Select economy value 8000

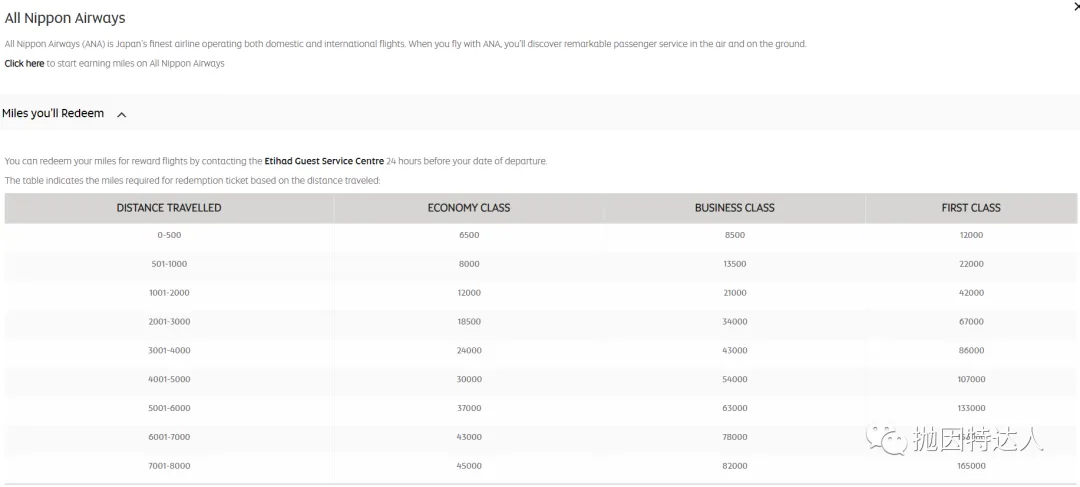tap(468, 264)
